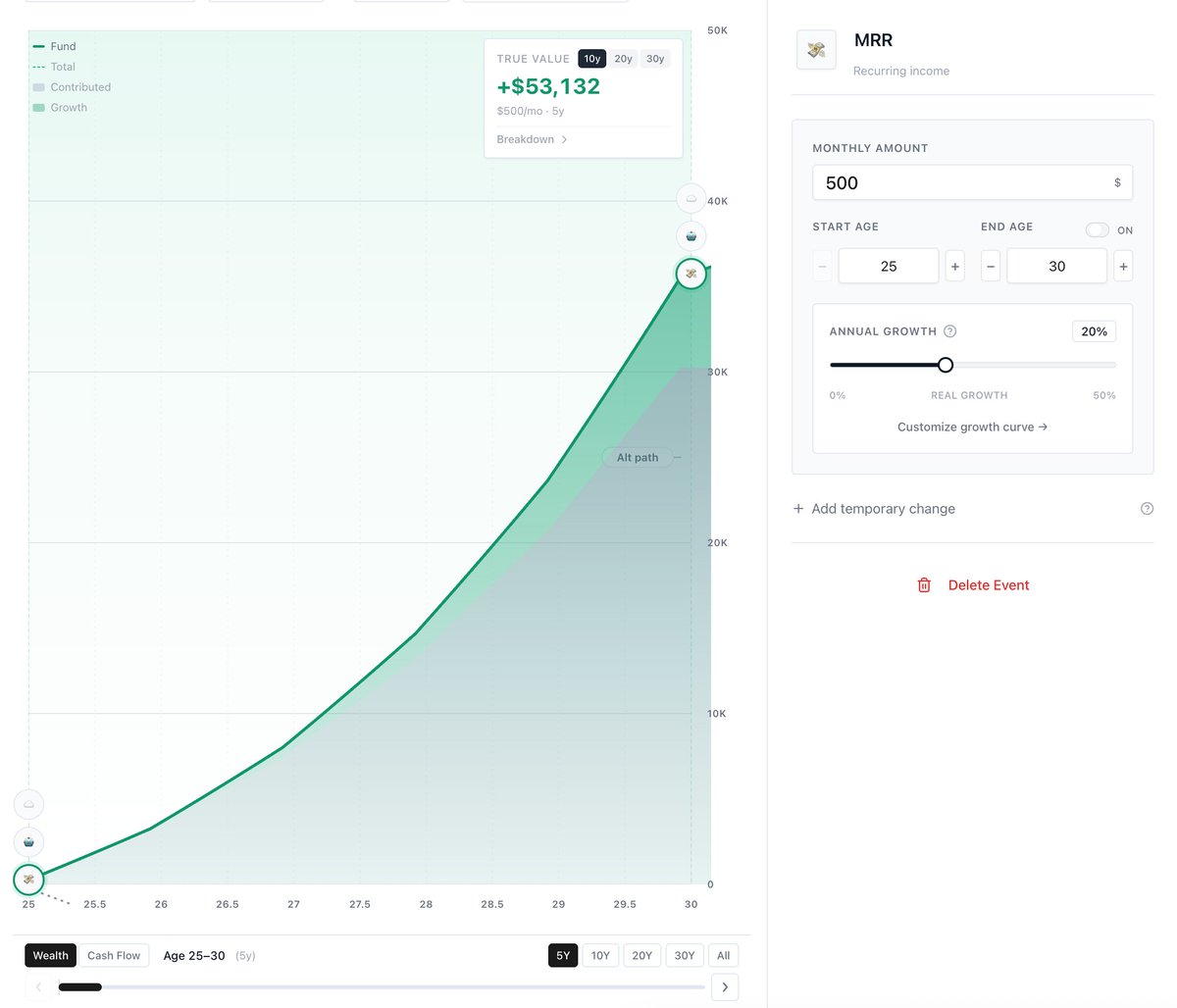Toggle Contributed series in chart legend
The height and width of the screenshot is (1008, 1177).
72,87
